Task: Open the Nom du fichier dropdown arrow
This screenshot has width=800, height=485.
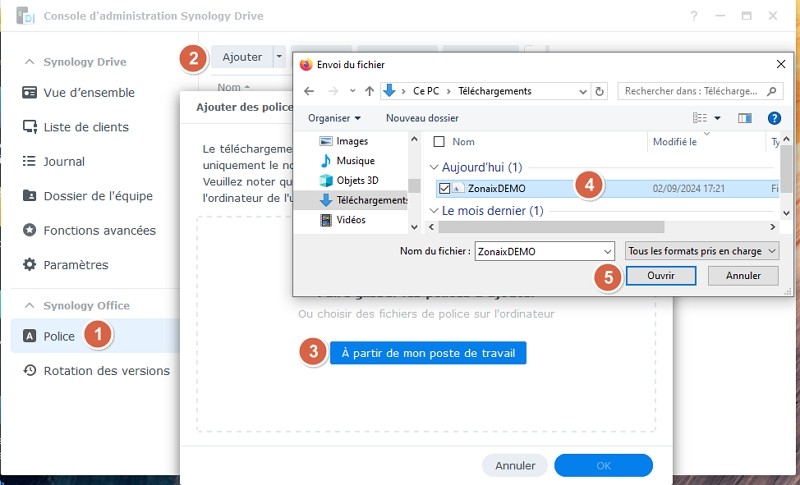Action: tap(607, 251)
